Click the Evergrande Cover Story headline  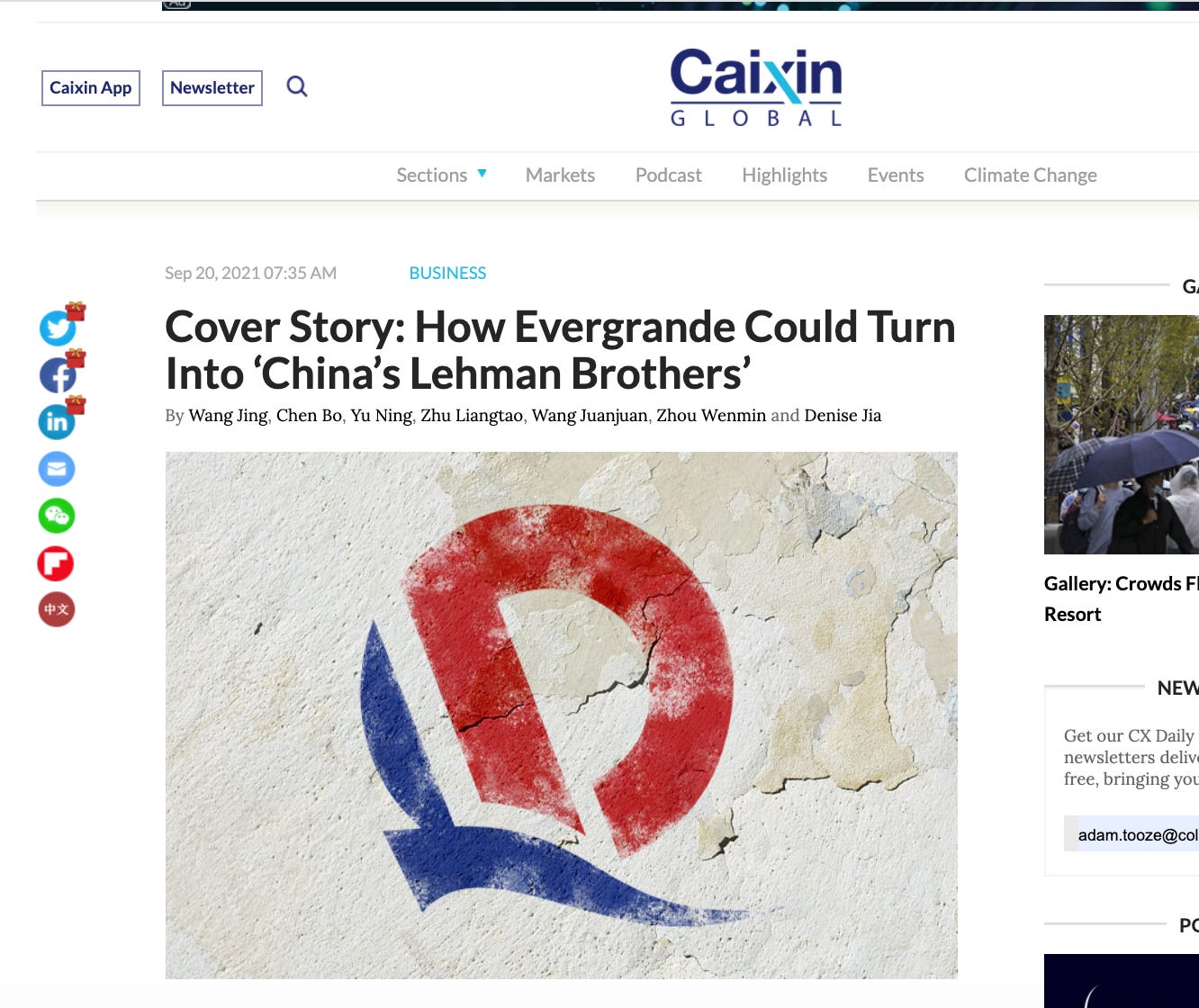[560, 350]
